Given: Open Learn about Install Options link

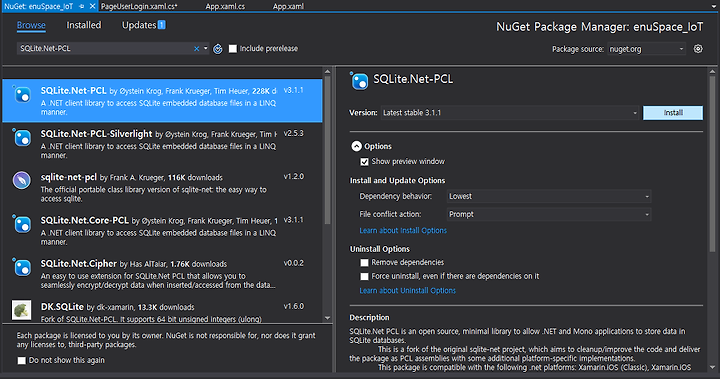Looking at the screenshot, I should [x=403, y=231].
